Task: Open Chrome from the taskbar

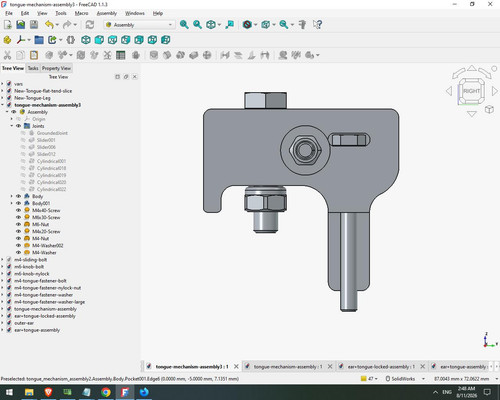Action: pos(106,392)
